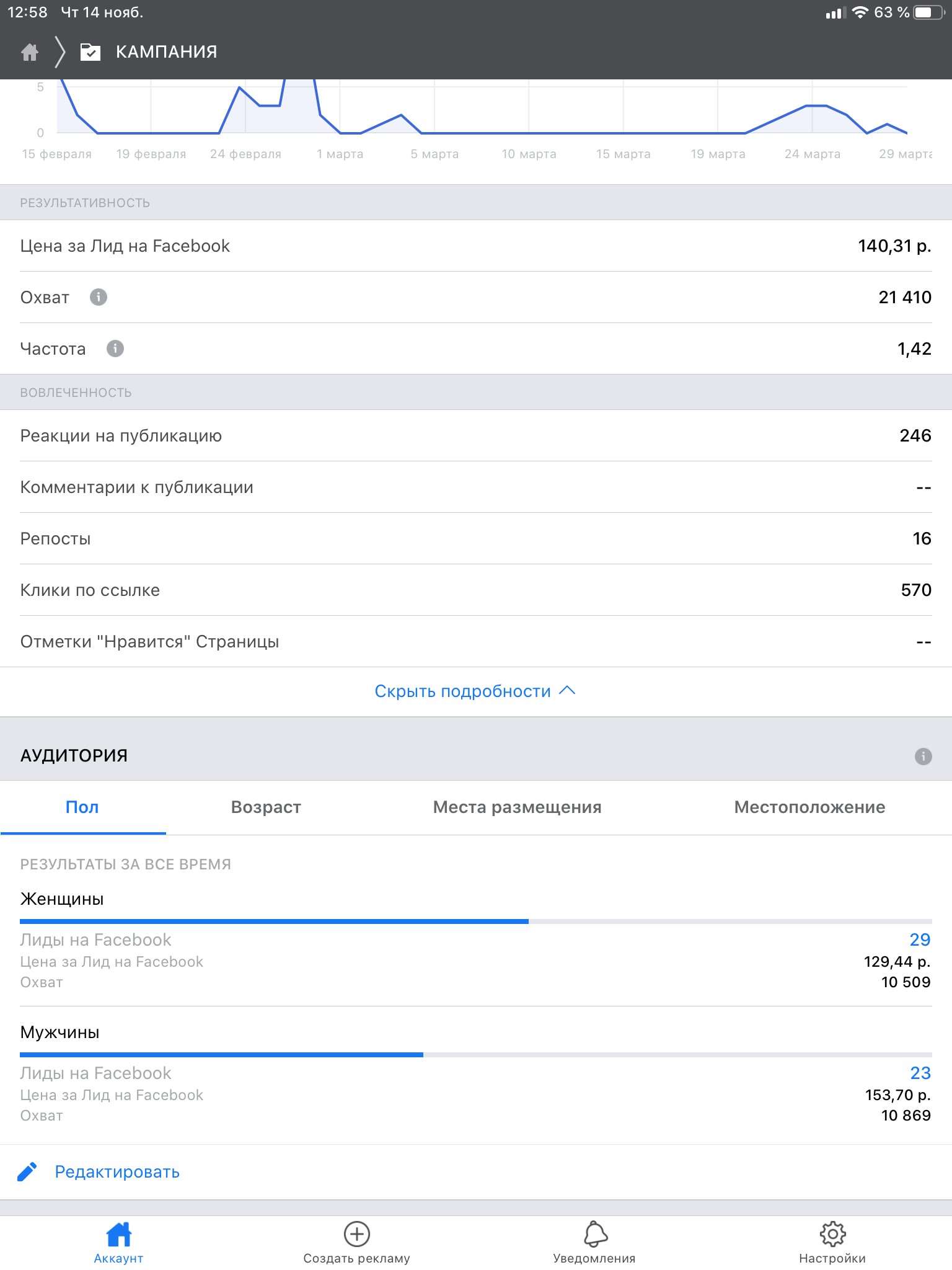This screenshot has height=1270, width=952.
Task: Open the Уведомления bell icon
Action: [595, 1234]
